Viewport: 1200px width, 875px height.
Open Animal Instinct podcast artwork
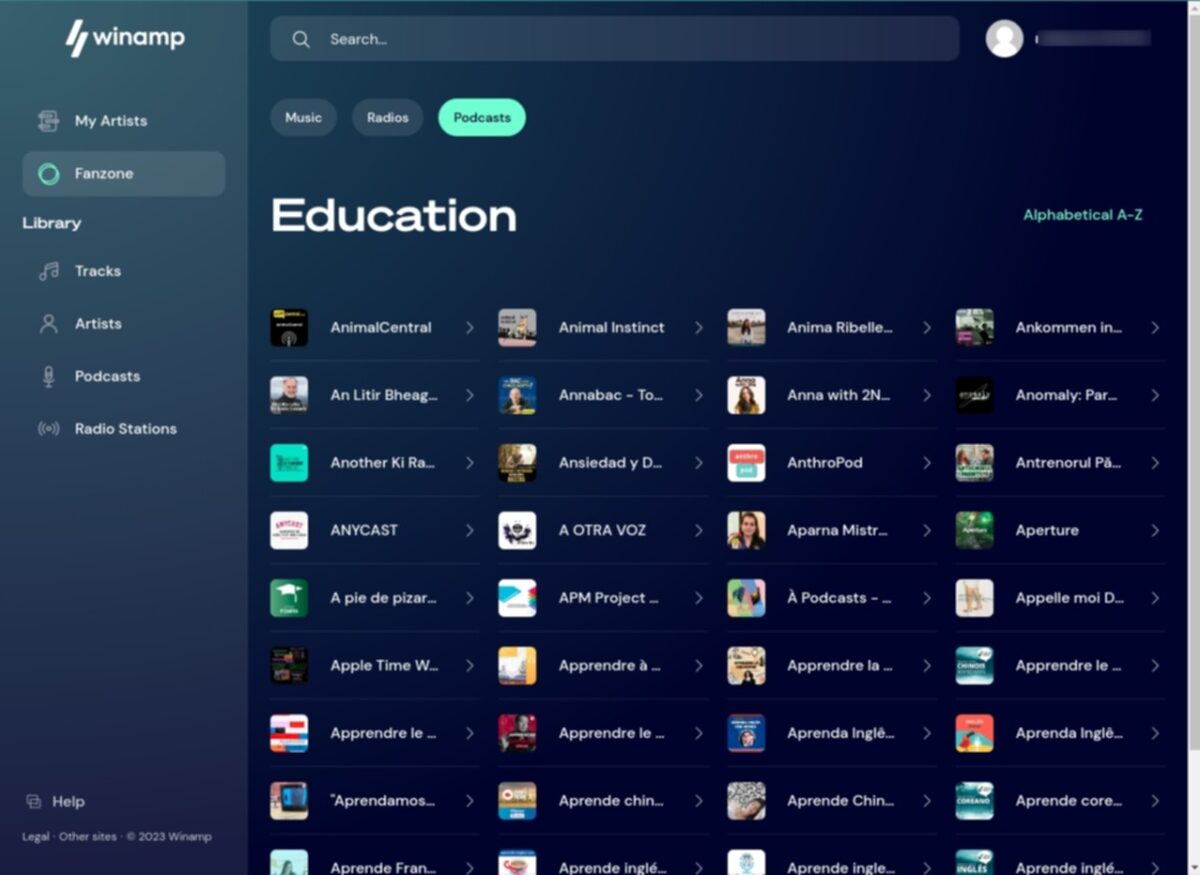[517, 327]
